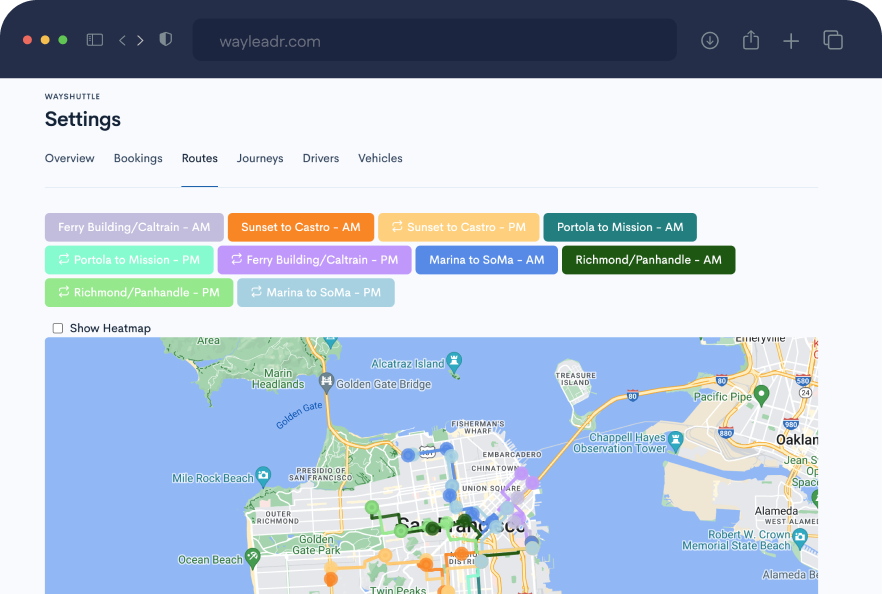882x594 pixels.
Task: Switch to the Journeys tab
Action: [x=260, y=158]
